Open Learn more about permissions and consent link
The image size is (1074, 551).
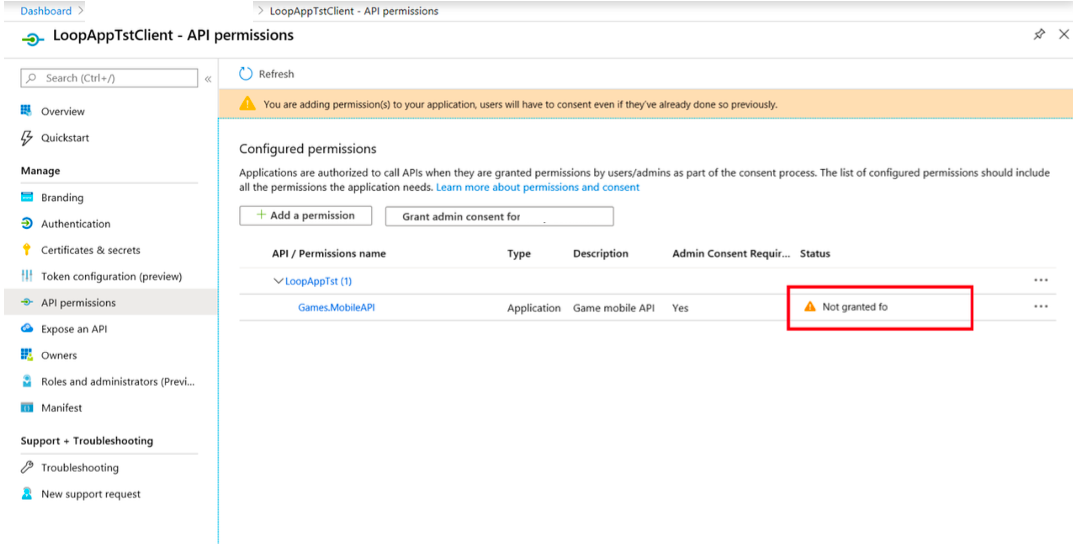[538, 187]
